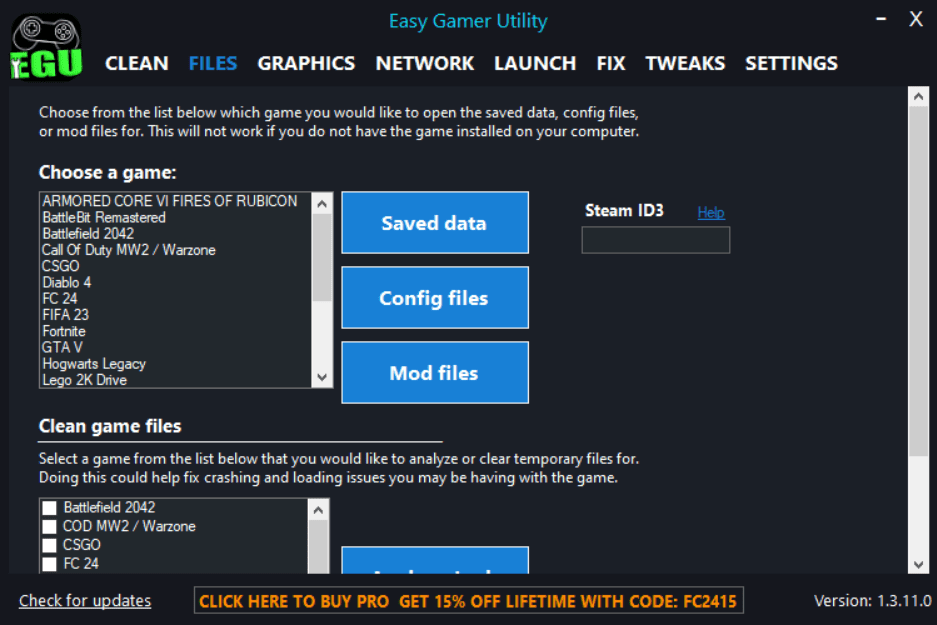Screen dimensions: 937x625
Task: Open the SETTINGS tab
Action: click(791, 63)
